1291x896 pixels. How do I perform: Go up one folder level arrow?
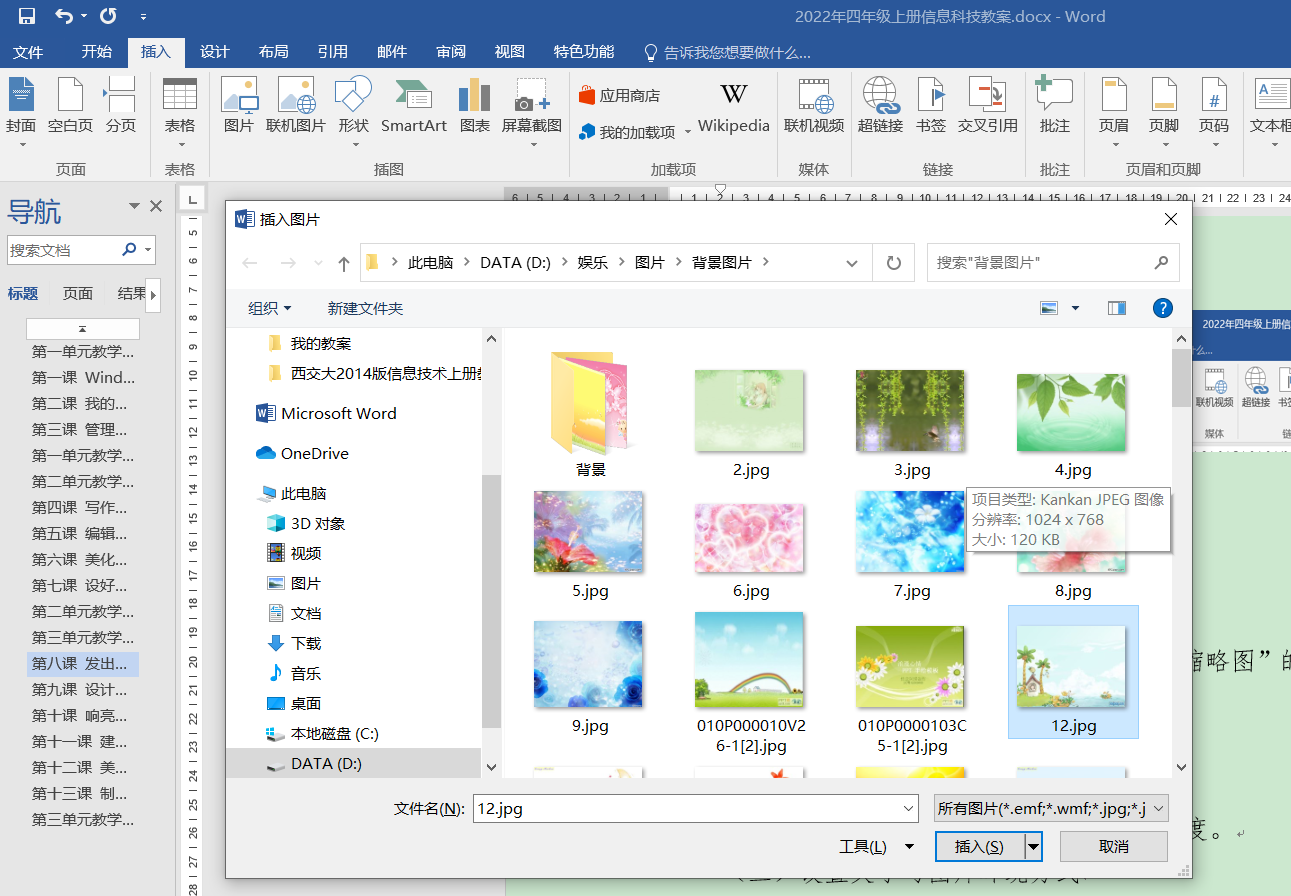pos(344,263)
